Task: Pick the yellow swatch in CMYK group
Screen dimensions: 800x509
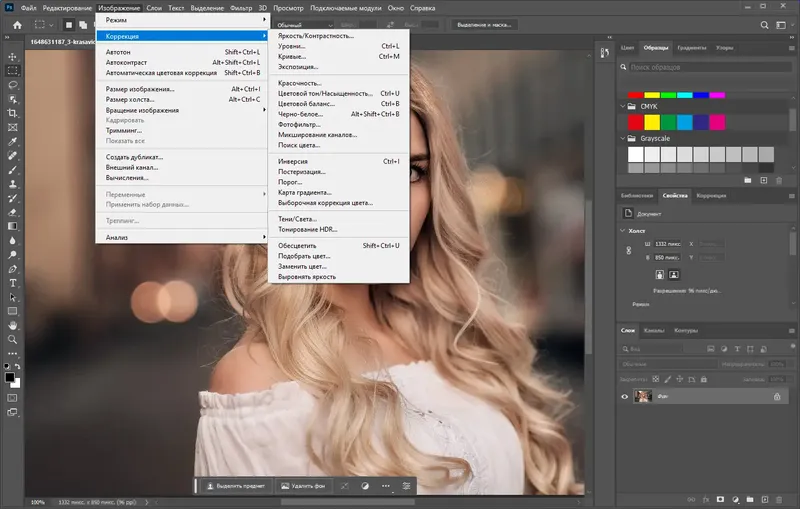Action: tap(651, 122)
